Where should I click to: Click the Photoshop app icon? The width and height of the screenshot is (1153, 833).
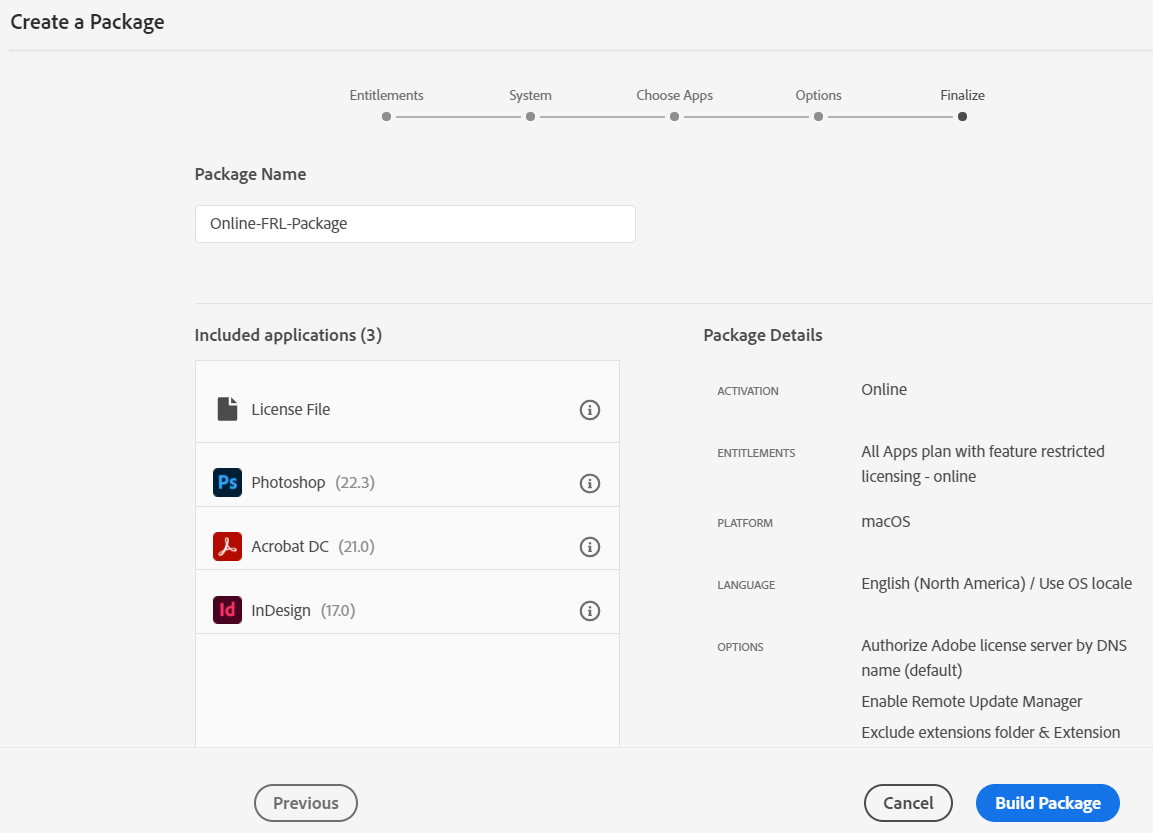(228, 483)
